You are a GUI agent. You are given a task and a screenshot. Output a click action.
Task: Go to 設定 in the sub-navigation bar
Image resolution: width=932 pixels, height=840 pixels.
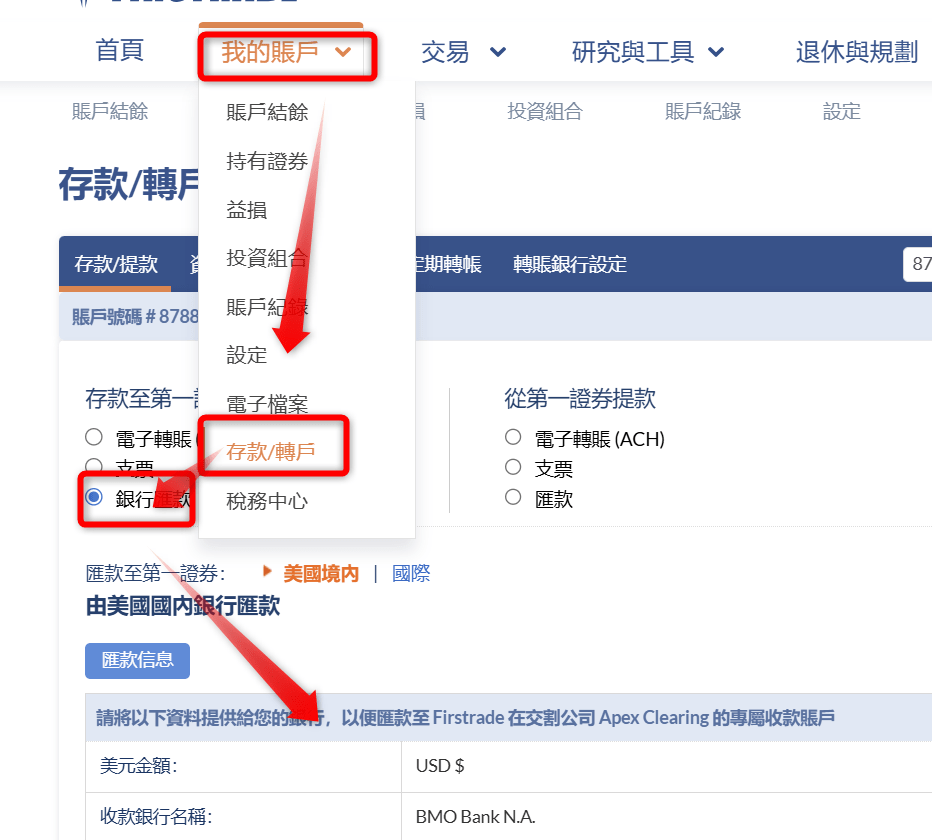tap(842, 111)
